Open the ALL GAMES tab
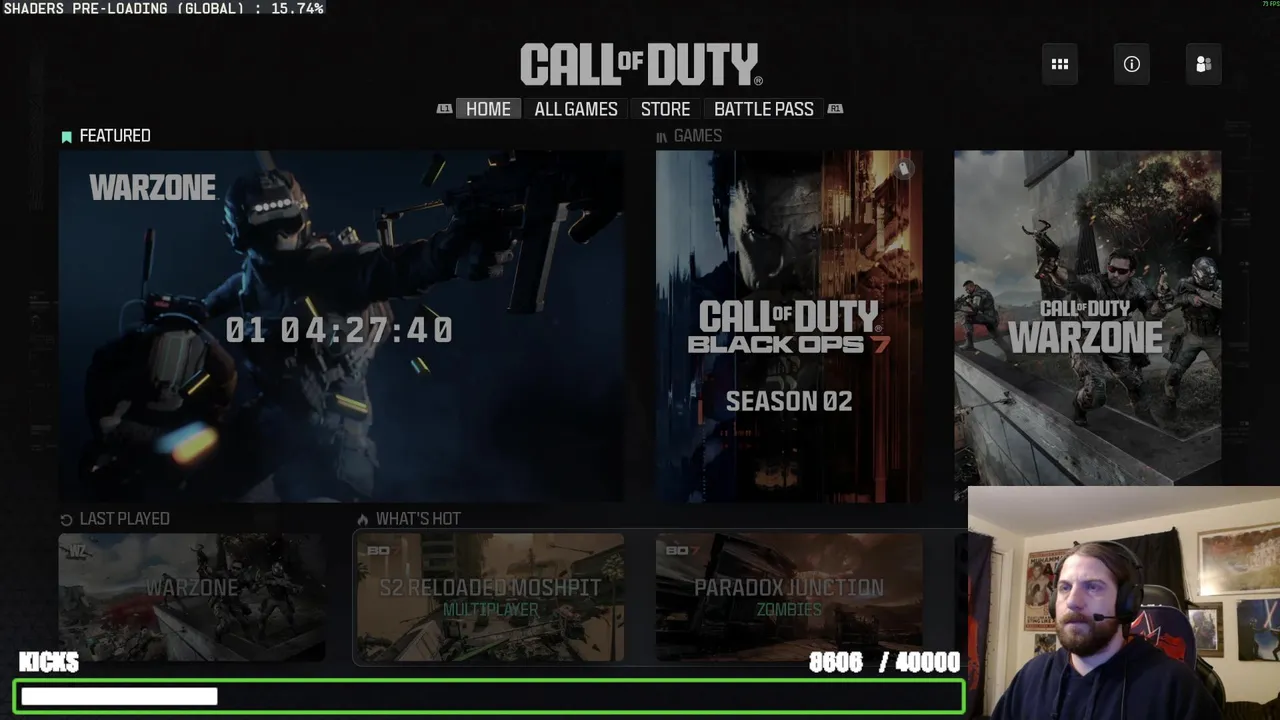The height and width of the screenshot is (720, 1280). pos(576,109)
